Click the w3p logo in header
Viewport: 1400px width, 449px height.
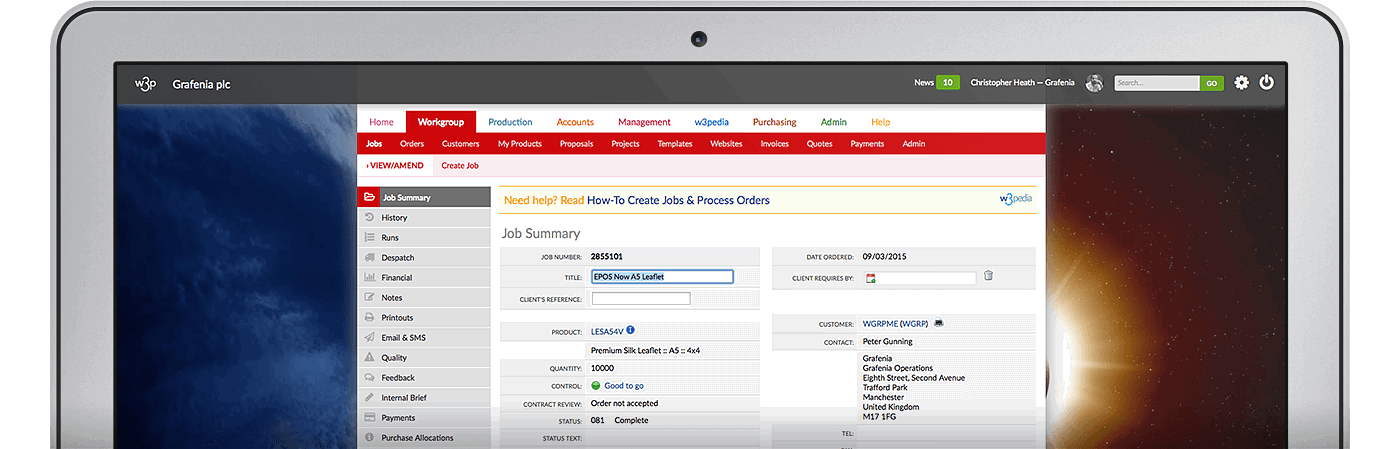coord(146,84)
